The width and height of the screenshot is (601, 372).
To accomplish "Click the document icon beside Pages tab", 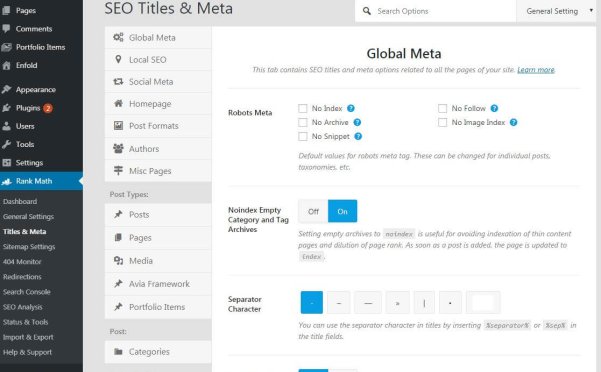I will coord(118,238).
